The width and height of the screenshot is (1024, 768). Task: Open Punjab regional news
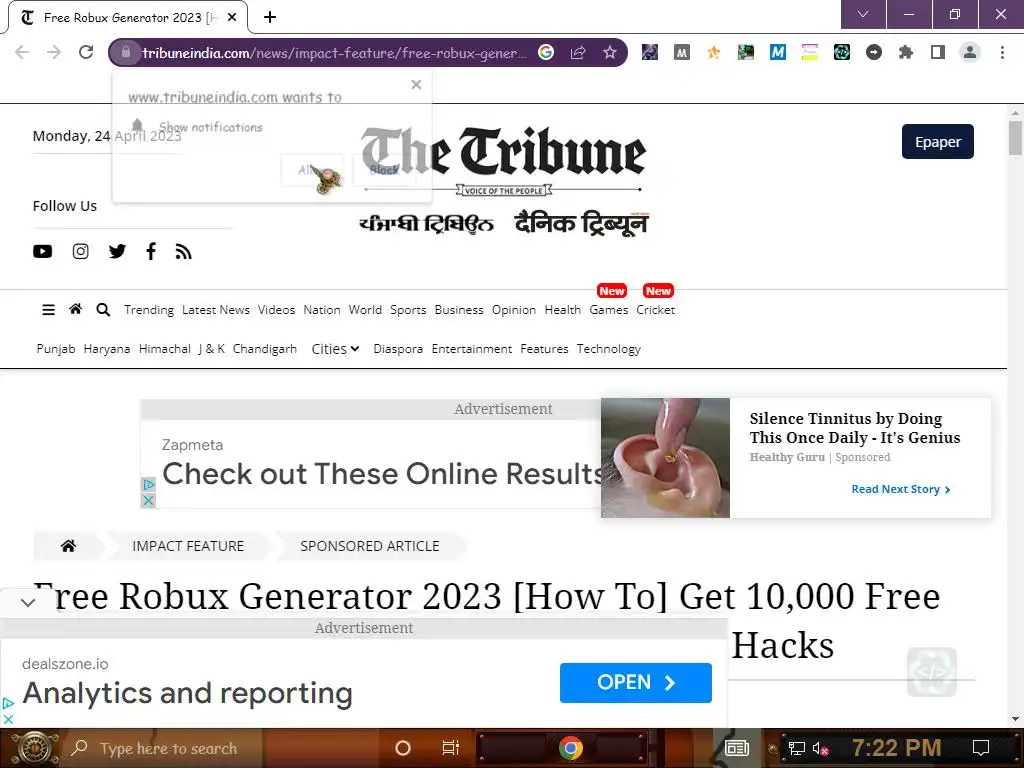click(56, 349)
